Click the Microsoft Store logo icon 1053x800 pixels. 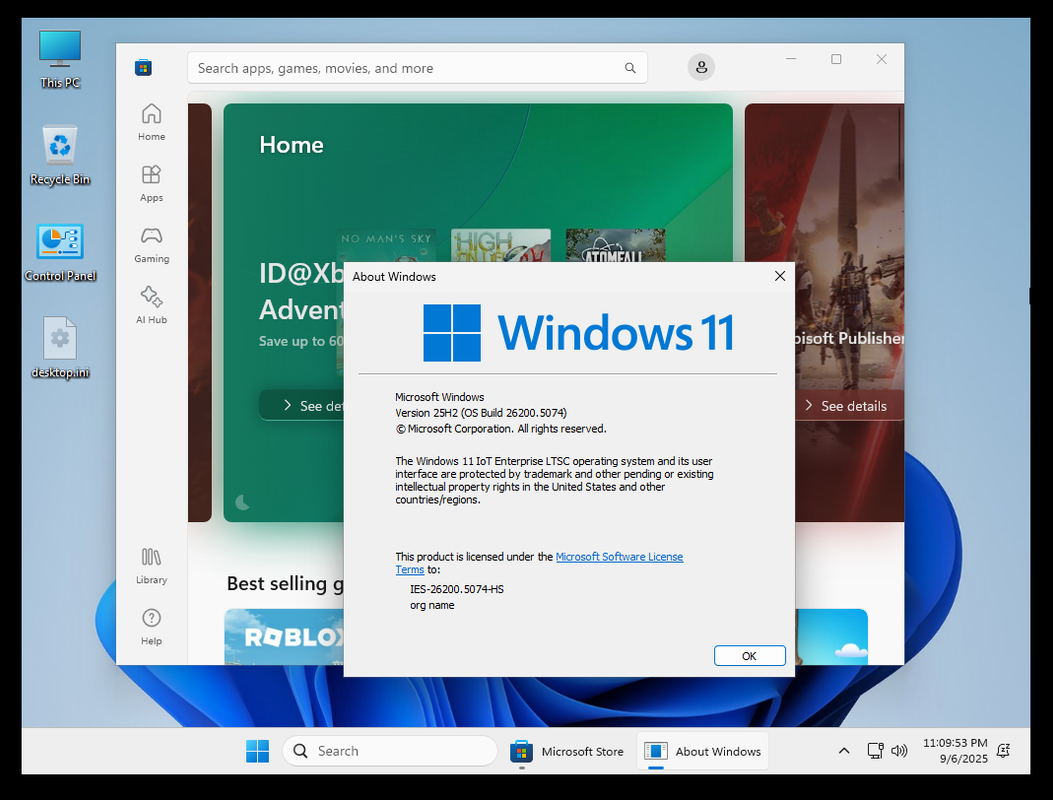(x=143, y=67)
